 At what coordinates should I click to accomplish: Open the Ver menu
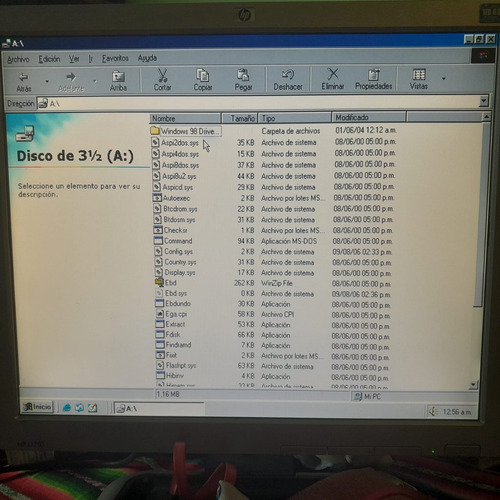click(x=74, y=59)
